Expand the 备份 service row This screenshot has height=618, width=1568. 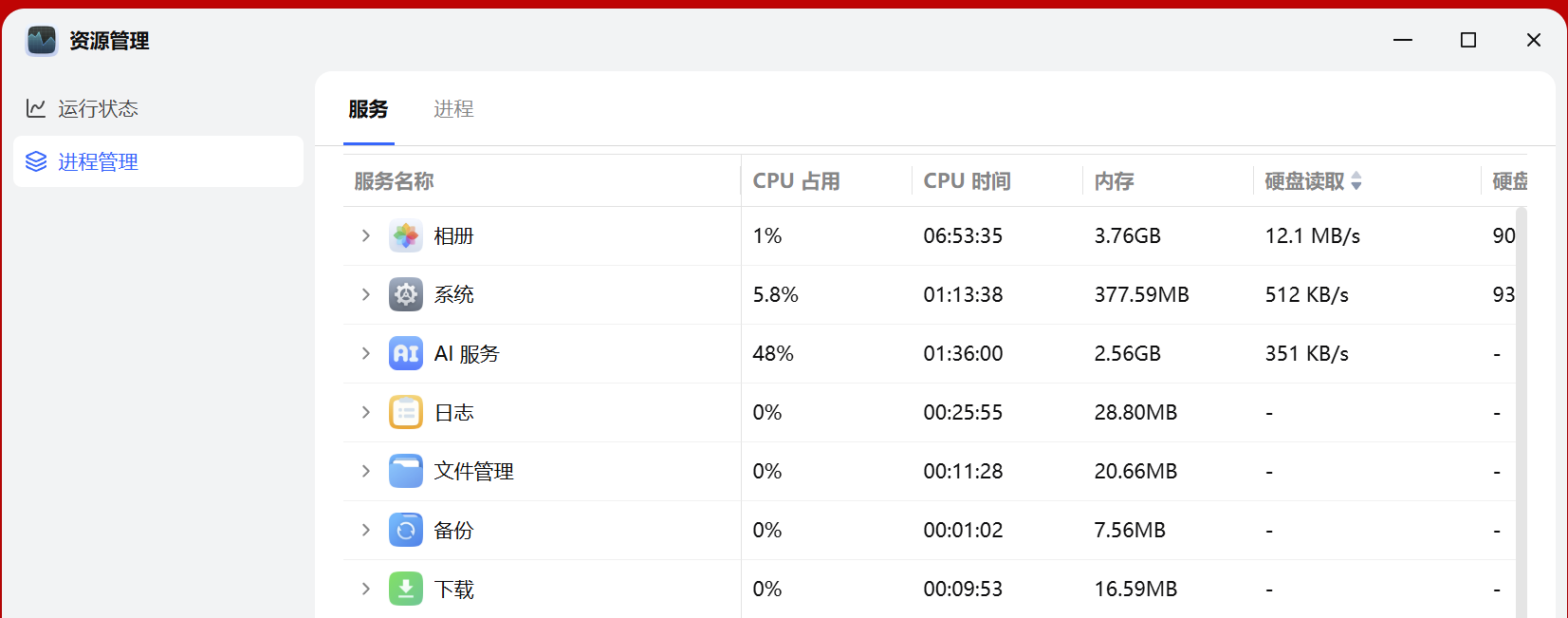(x=366, y=530)
